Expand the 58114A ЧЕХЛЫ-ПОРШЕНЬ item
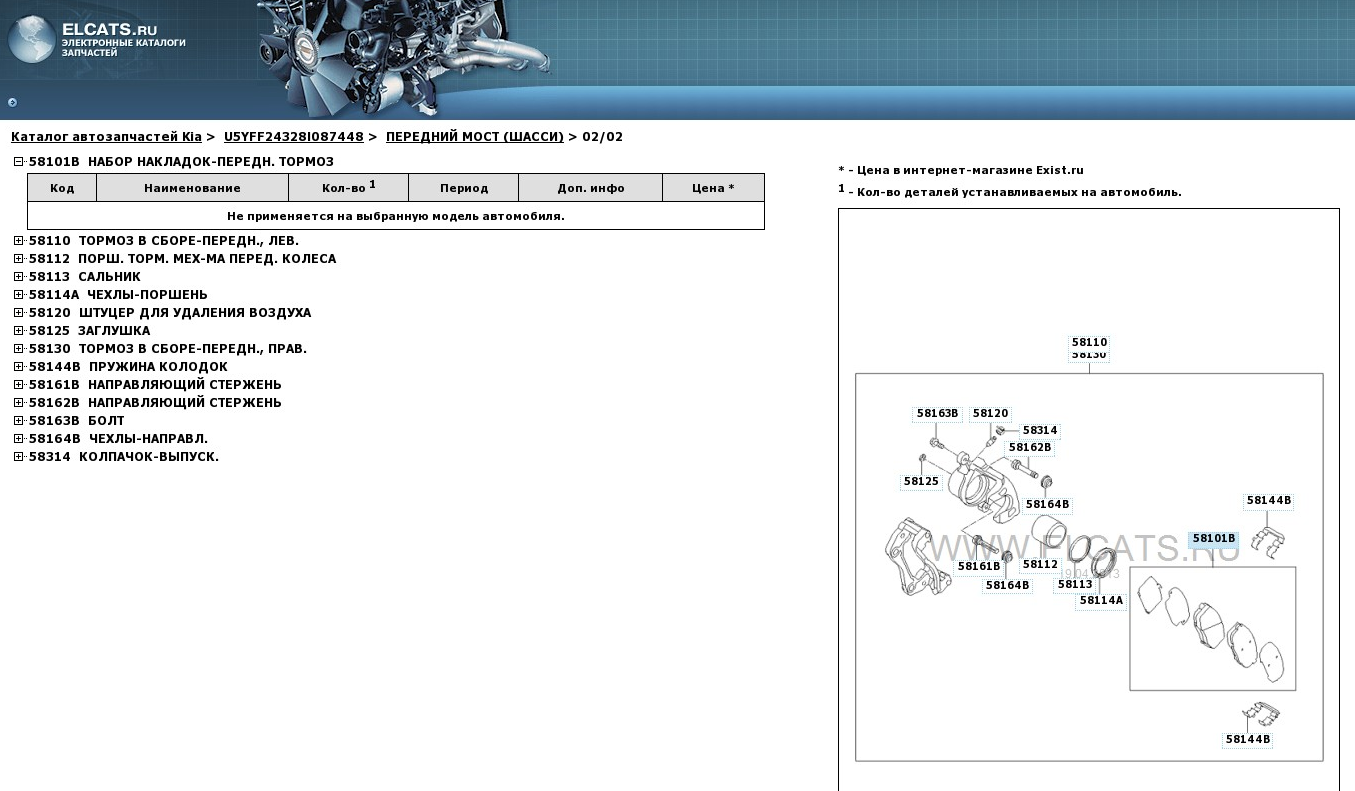 pos(18,295)
